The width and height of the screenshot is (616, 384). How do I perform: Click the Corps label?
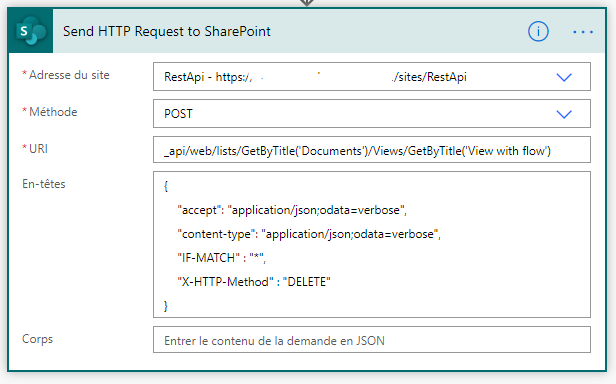click(x=37, y=339)
